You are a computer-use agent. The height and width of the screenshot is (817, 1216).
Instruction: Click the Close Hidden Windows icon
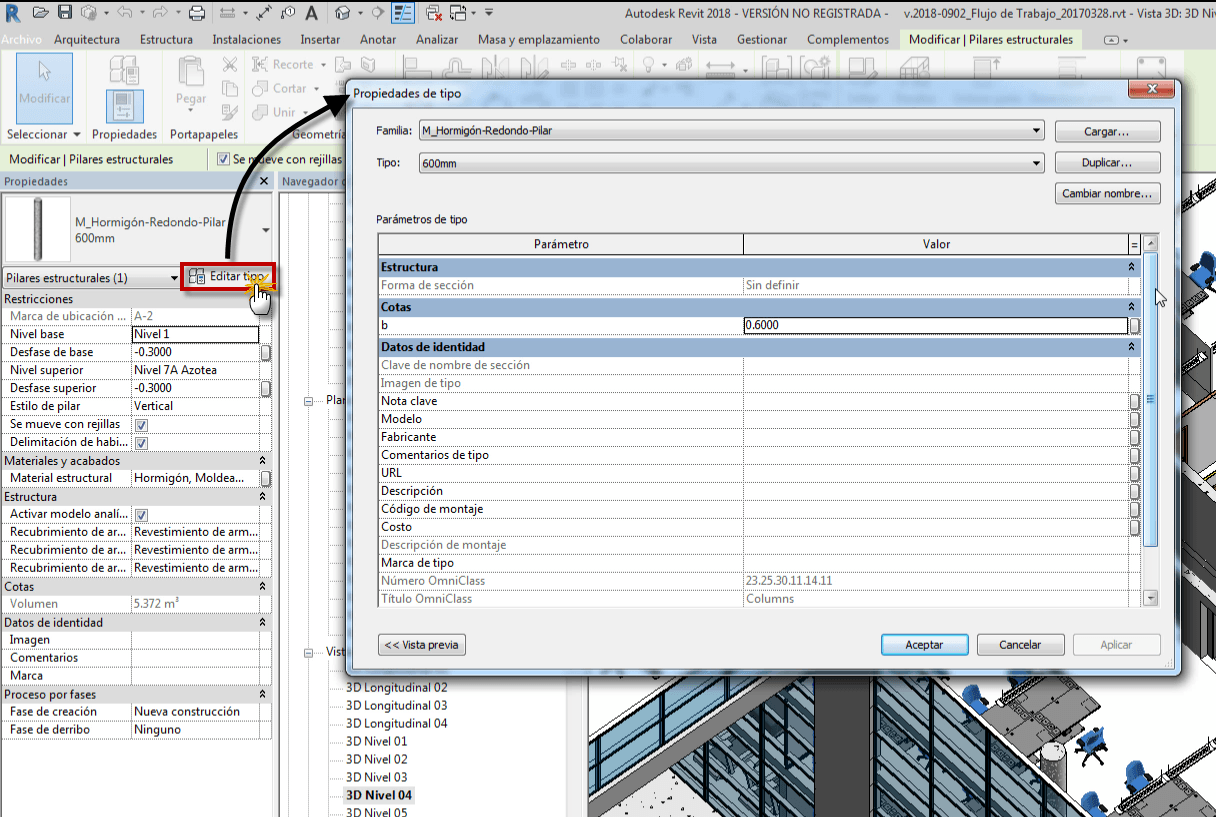coord(436,13)
